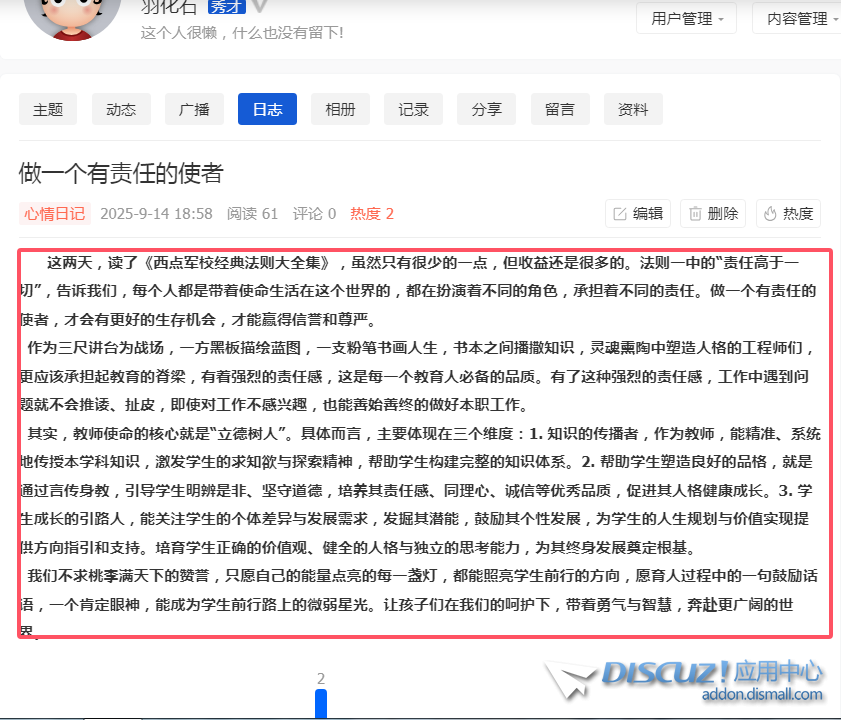This screenshot has width=841, height=720.
Task: Click the verification icon beside 秀才 badge
Action: [x=260, y=6]
